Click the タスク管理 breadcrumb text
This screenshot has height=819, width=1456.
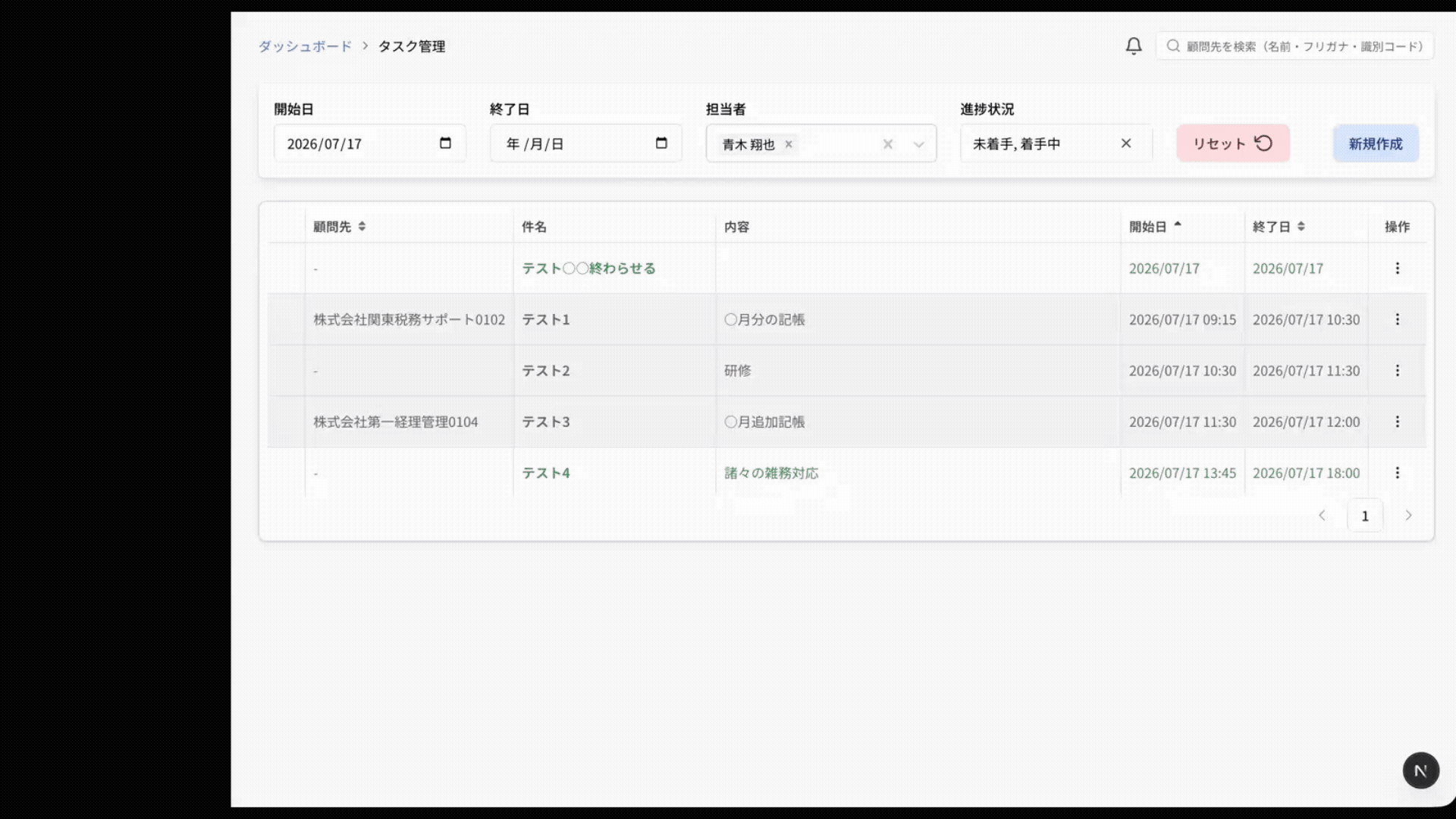pyautogui.click(x=412, y=46)
